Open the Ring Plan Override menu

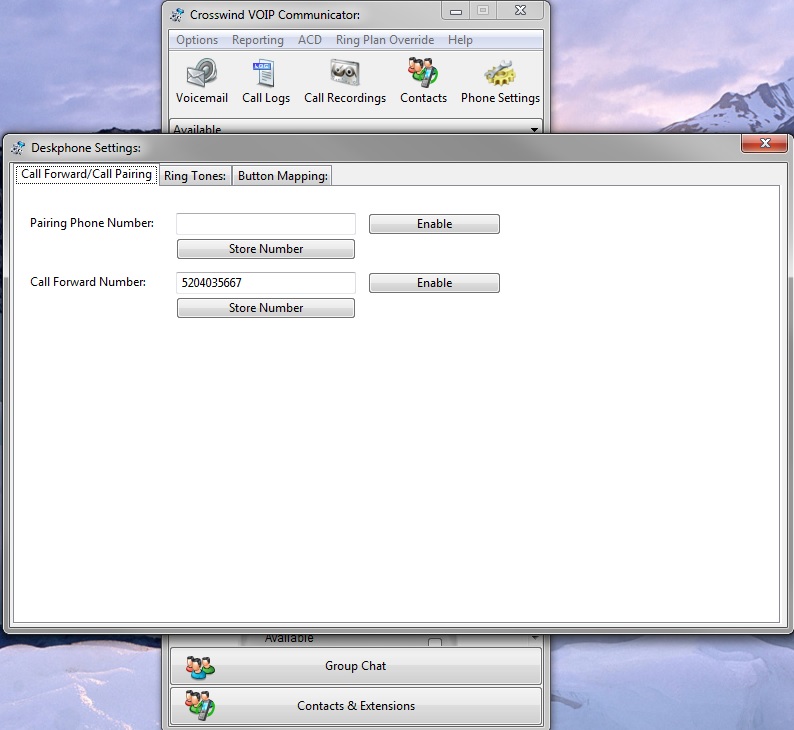point(385,40)
